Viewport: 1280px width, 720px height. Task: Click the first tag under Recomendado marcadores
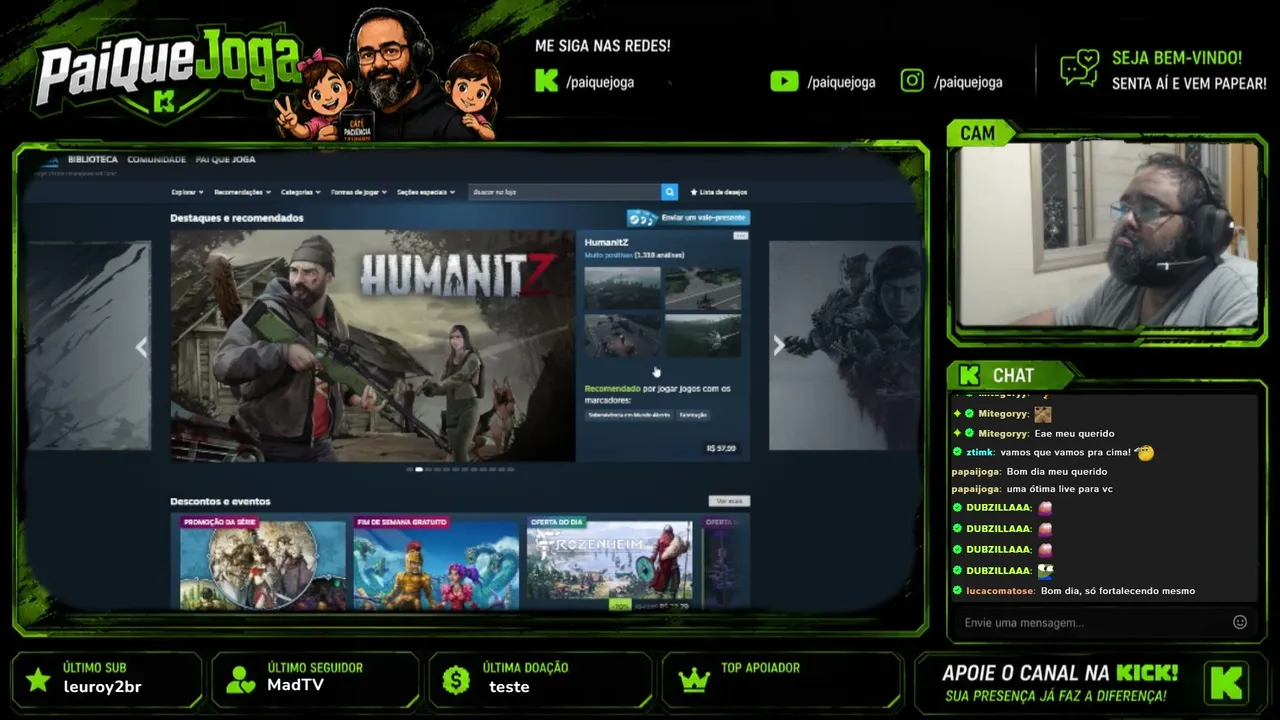point(629,415)
